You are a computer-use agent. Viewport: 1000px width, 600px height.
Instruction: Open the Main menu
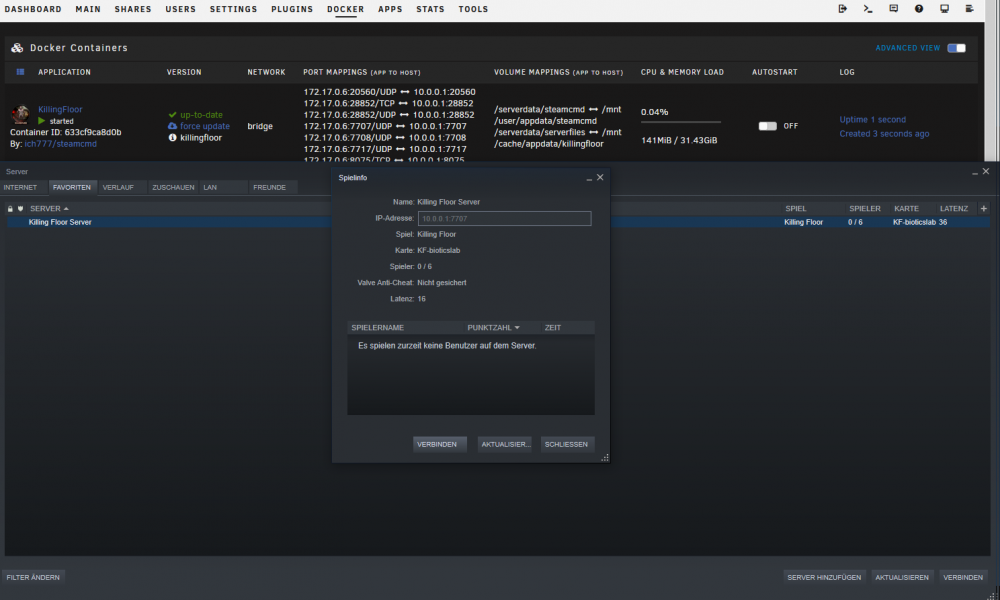click(x=88, y=10)
